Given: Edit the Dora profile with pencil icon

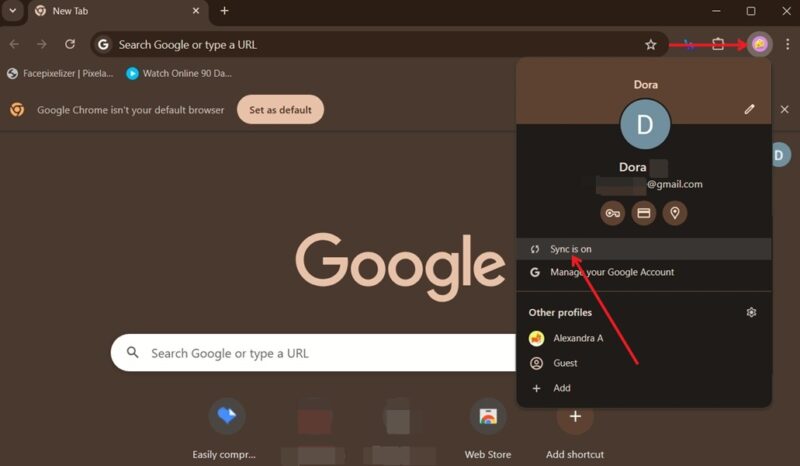Looking at the screenshot, I should pos(749,109).
